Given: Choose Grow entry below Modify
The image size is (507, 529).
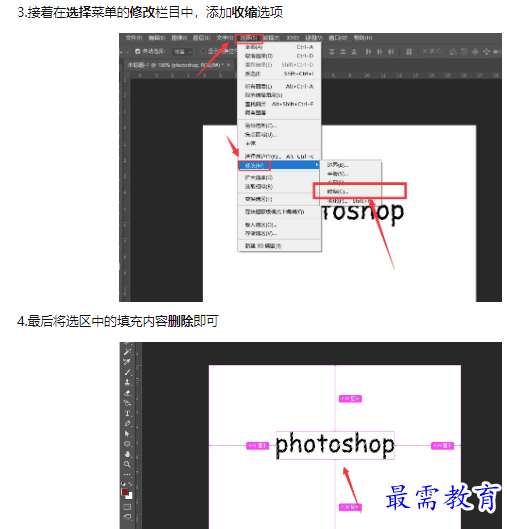Looking at the screenshot, I should [x=279, y=177].
